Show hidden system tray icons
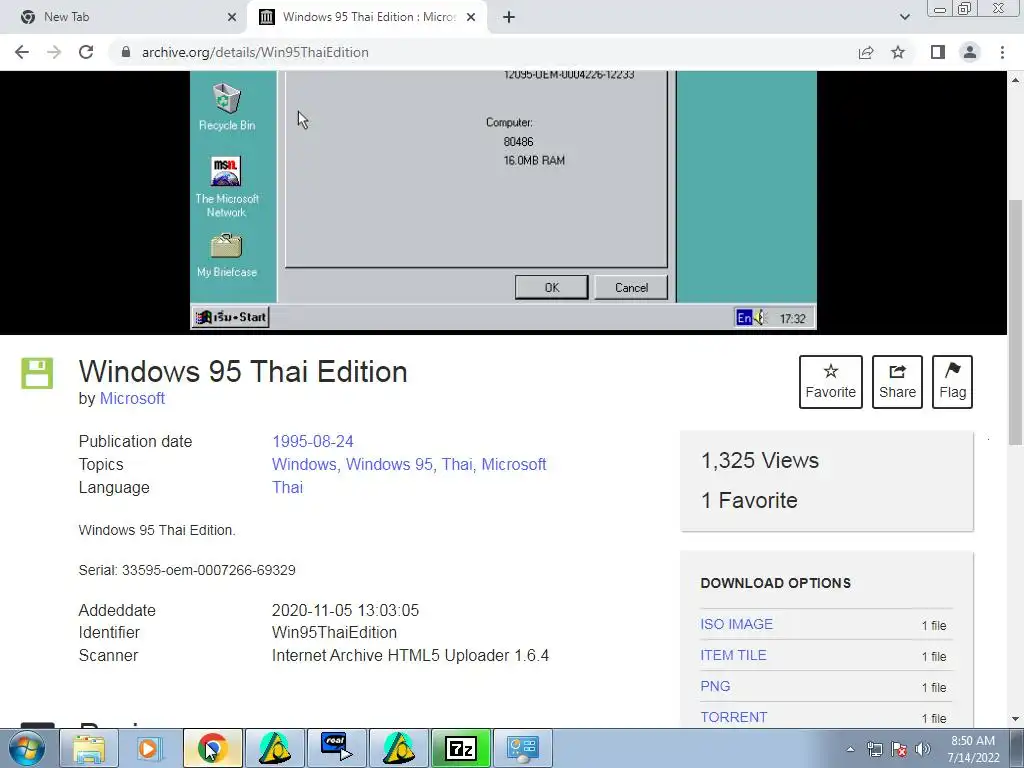The width and height of the screenshot is (1024, 768). coord(850,749)
